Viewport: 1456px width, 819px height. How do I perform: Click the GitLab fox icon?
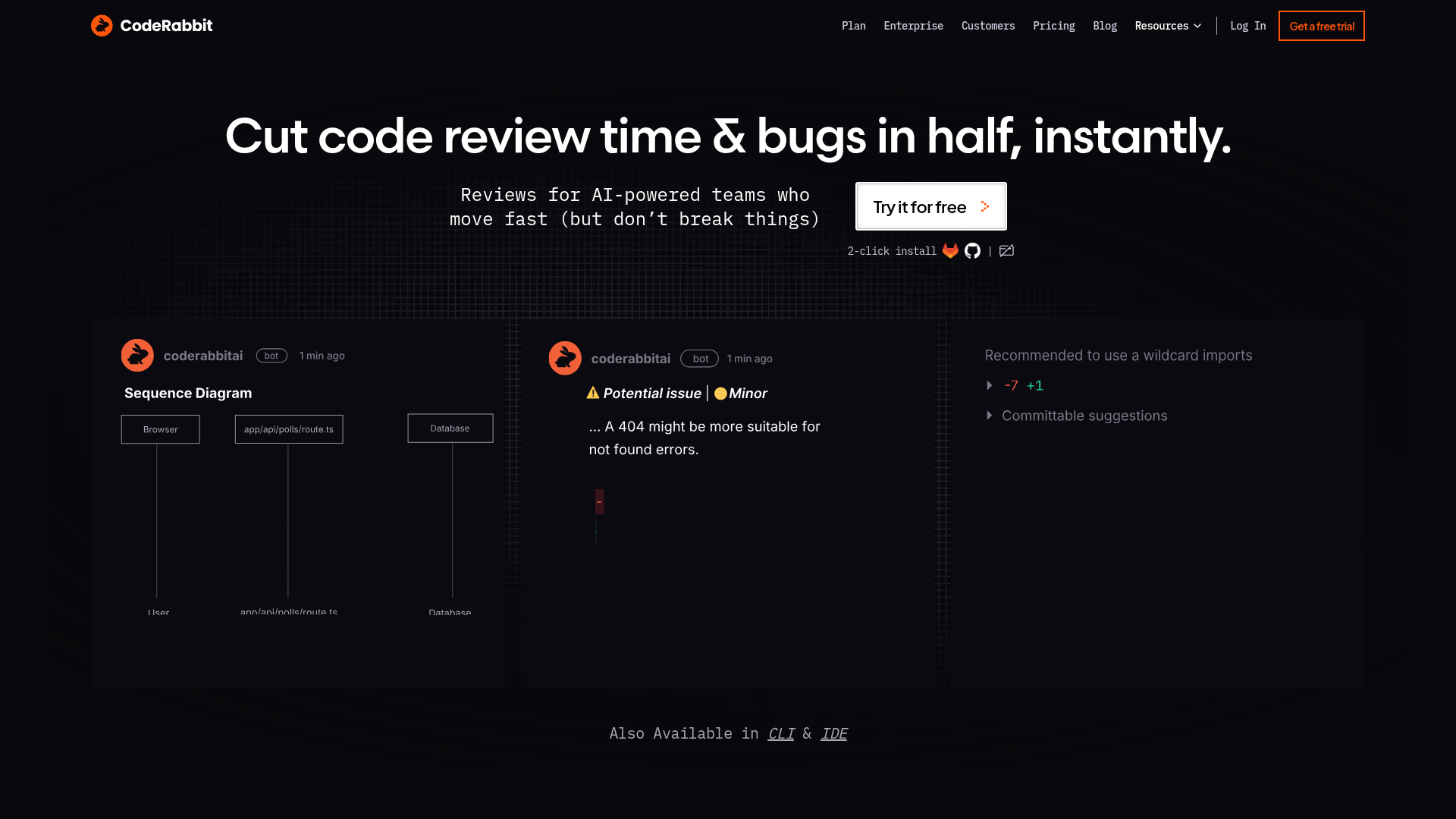[x=950, y=251]
